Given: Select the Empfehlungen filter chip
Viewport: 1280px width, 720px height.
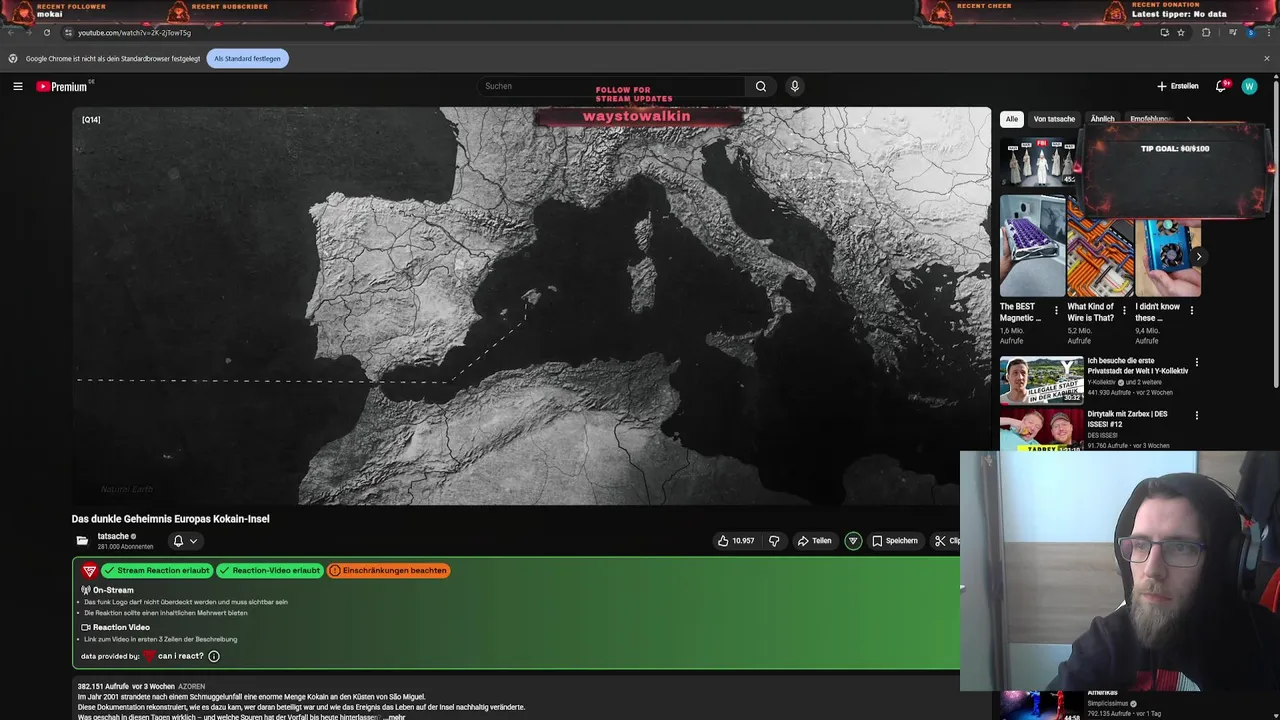Looking at the screenshot, I should pos(1150,119).
